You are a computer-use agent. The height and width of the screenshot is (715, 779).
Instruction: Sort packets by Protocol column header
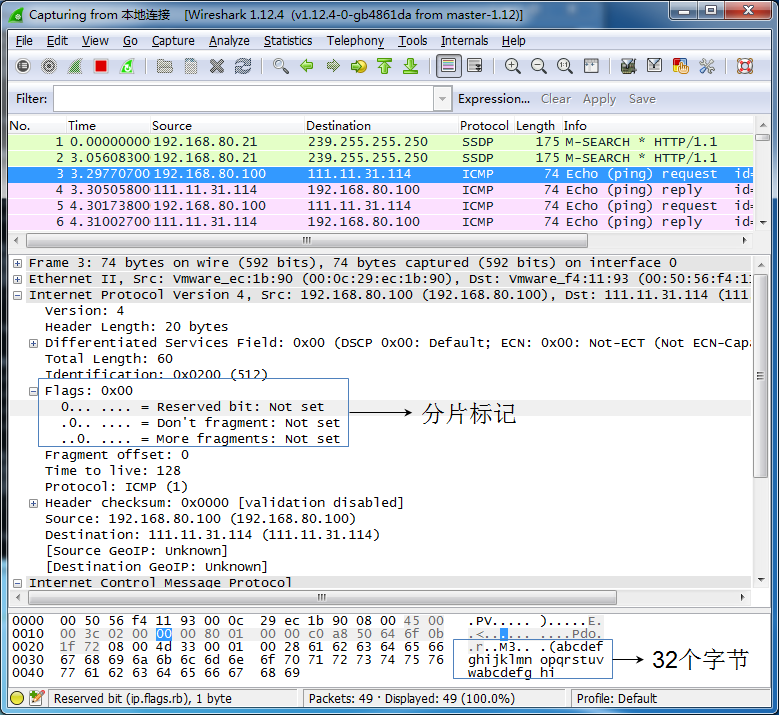[484, 126]
